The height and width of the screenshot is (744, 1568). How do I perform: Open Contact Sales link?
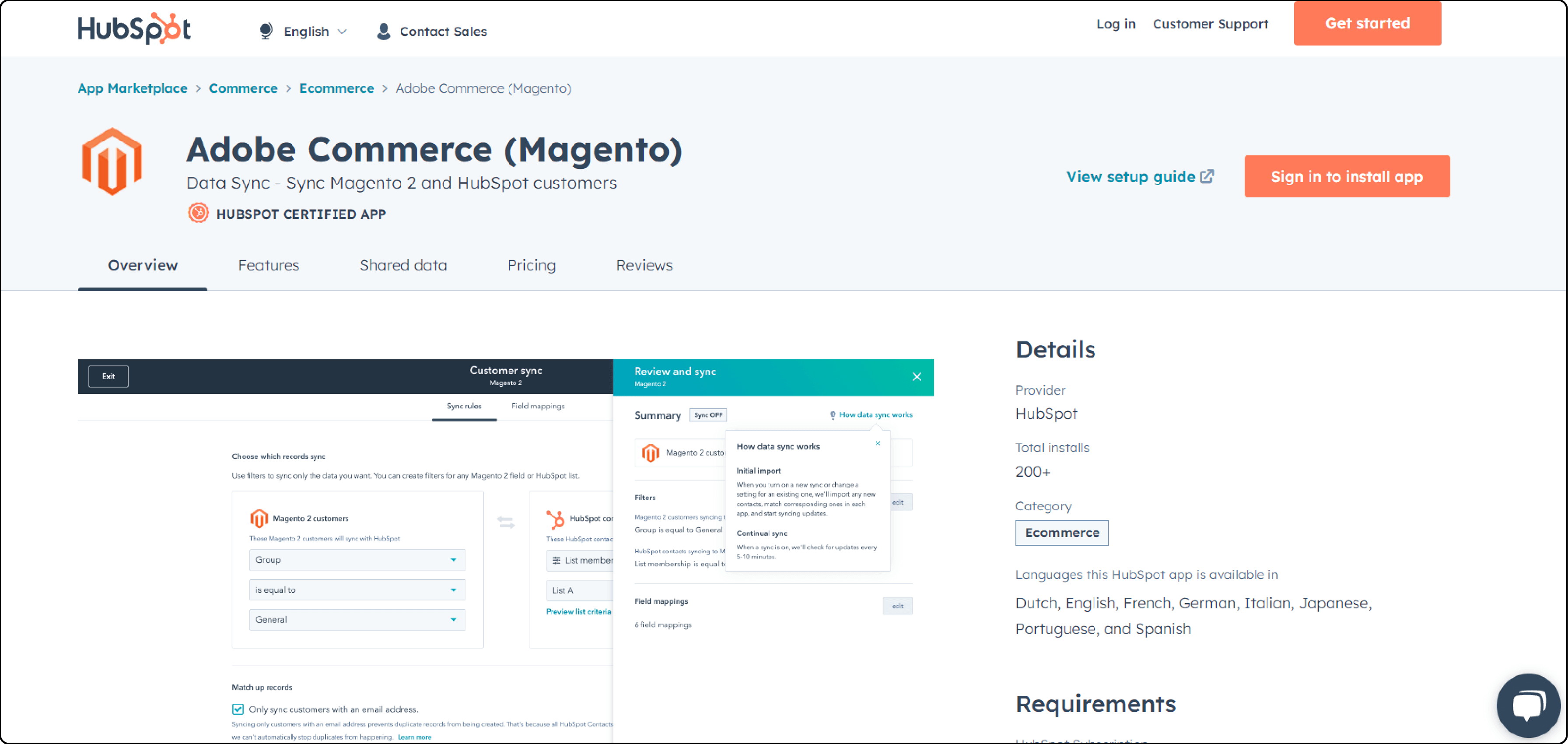tap(443, 32)
